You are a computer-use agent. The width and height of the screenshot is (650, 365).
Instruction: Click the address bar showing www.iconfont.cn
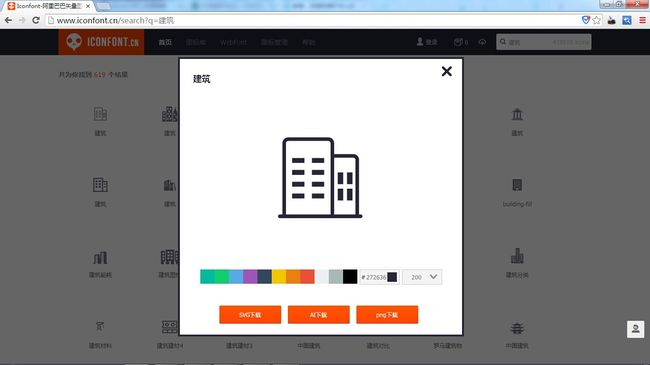(x=313, y=20)
